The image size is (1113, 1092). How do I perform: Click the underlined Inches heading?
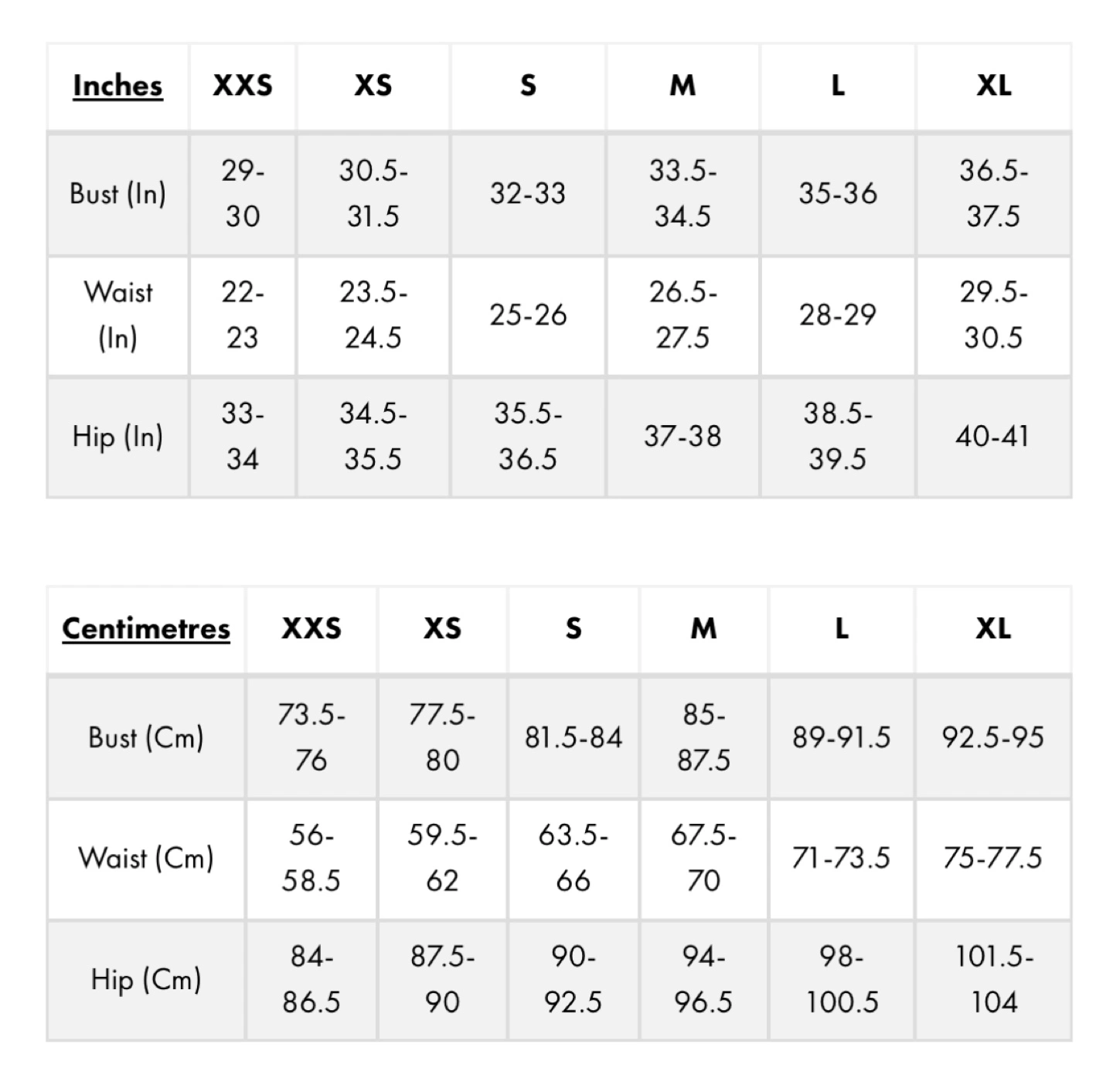[x=117, y=86]
